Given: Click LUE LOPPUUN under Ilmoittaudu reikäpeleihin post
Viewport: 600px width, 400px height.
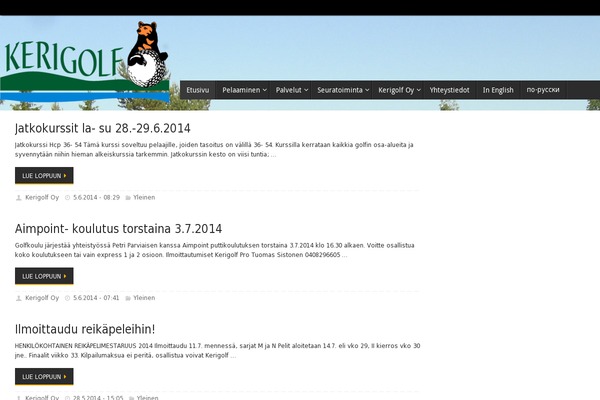Looking at the screenshot, I should [44, 377].
